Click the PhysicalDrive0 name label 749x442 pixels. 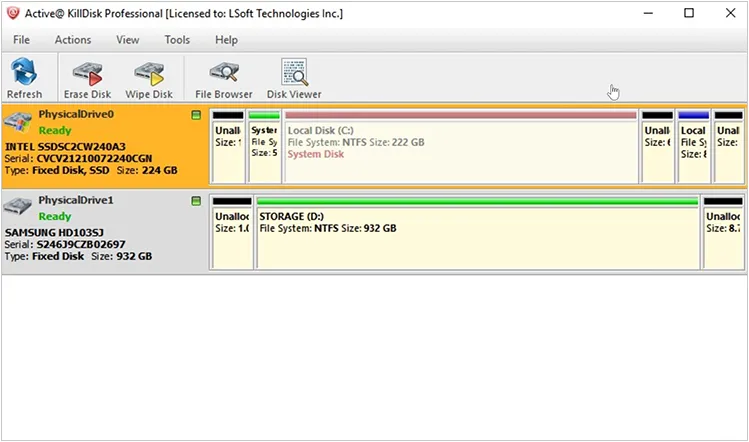coord(76,114)
